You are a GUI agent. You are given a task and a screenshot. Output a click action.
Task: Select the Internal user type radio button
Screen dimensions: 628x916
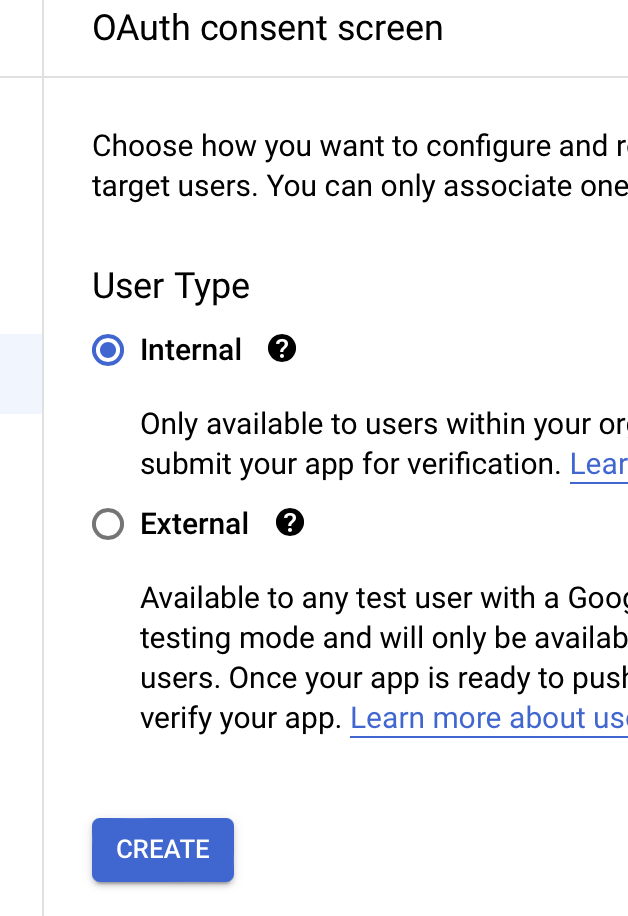point(107,350)
